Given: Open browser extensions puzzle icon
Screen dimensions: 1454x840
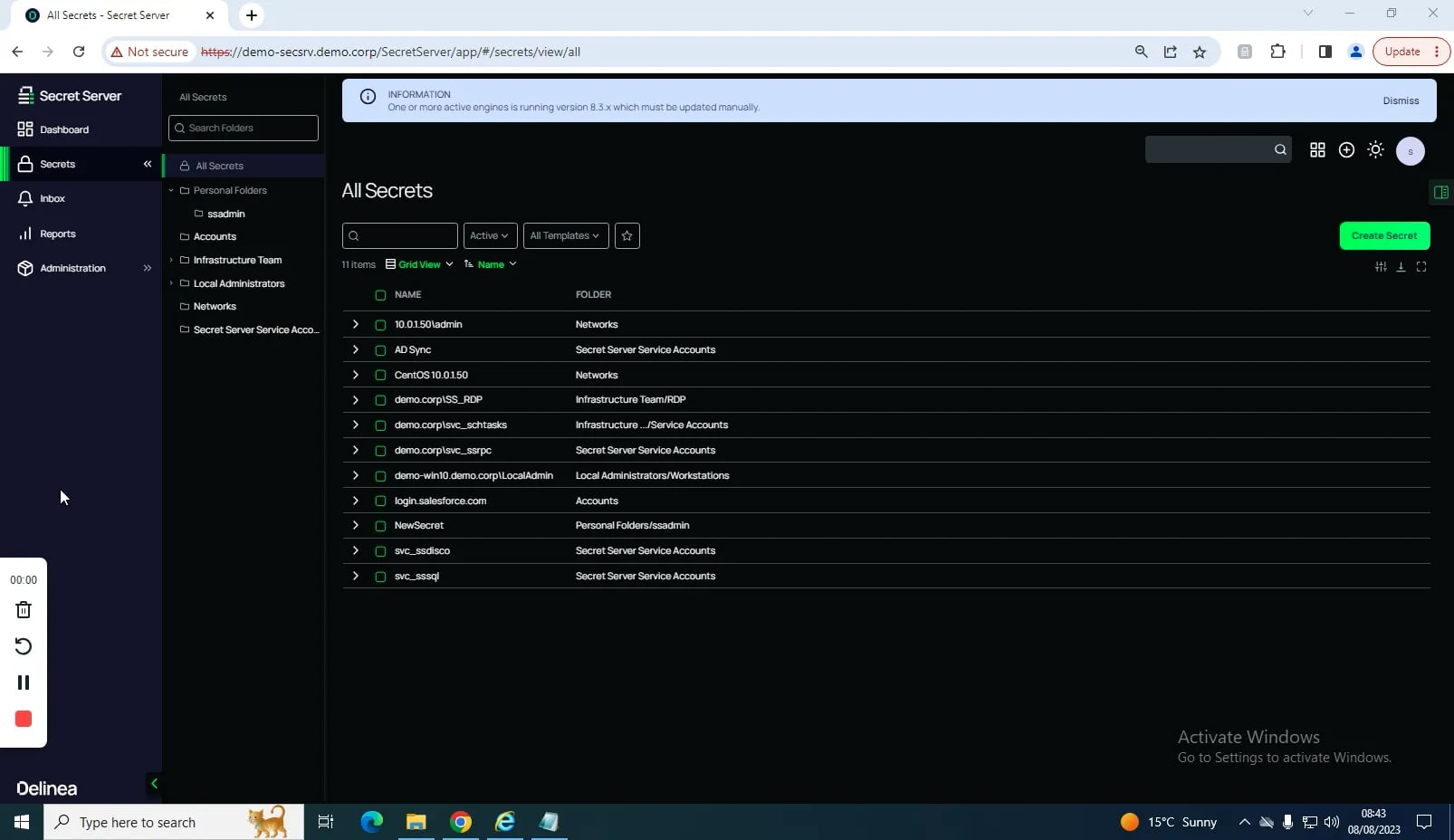Looking at the screenshot, I should click(1277, 52).
